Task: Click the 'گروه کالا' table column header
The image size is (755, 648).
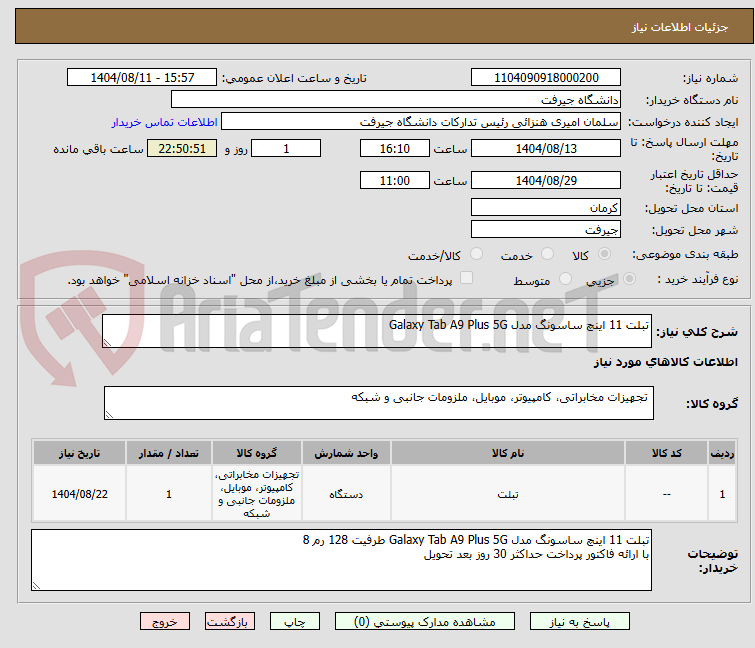Action: 257,453
